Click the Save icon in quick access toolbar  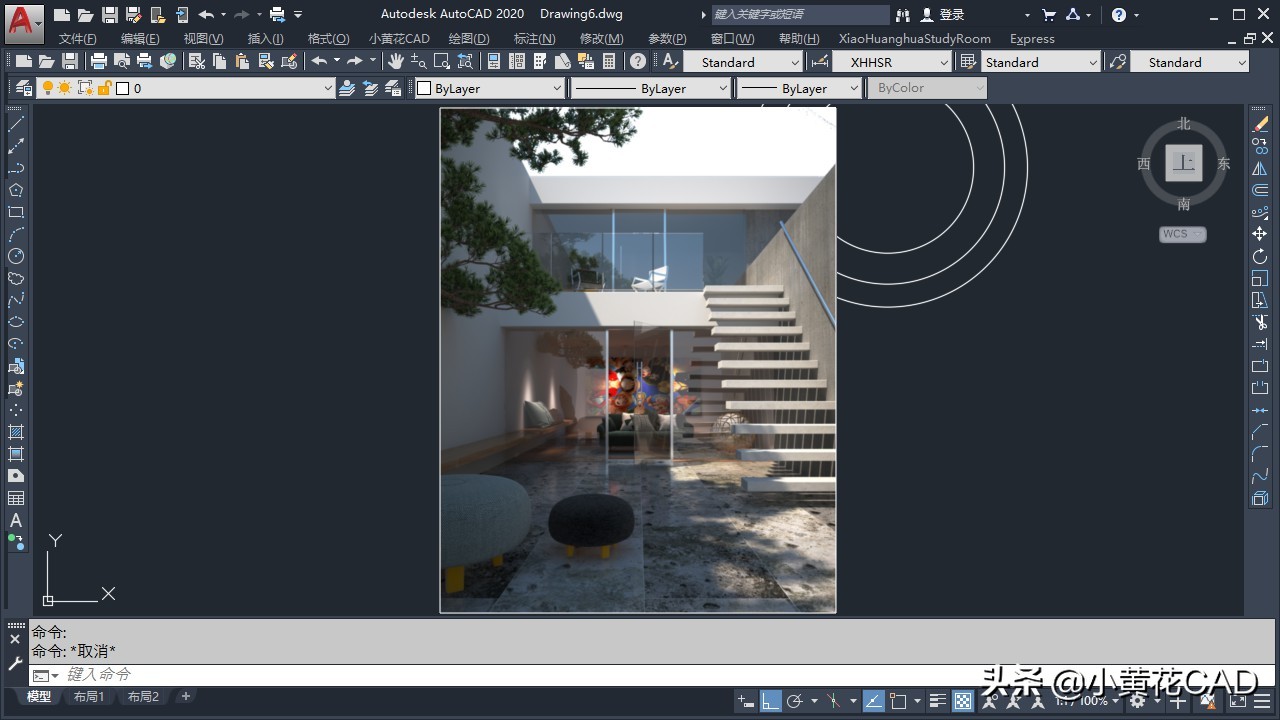(110, 15)
